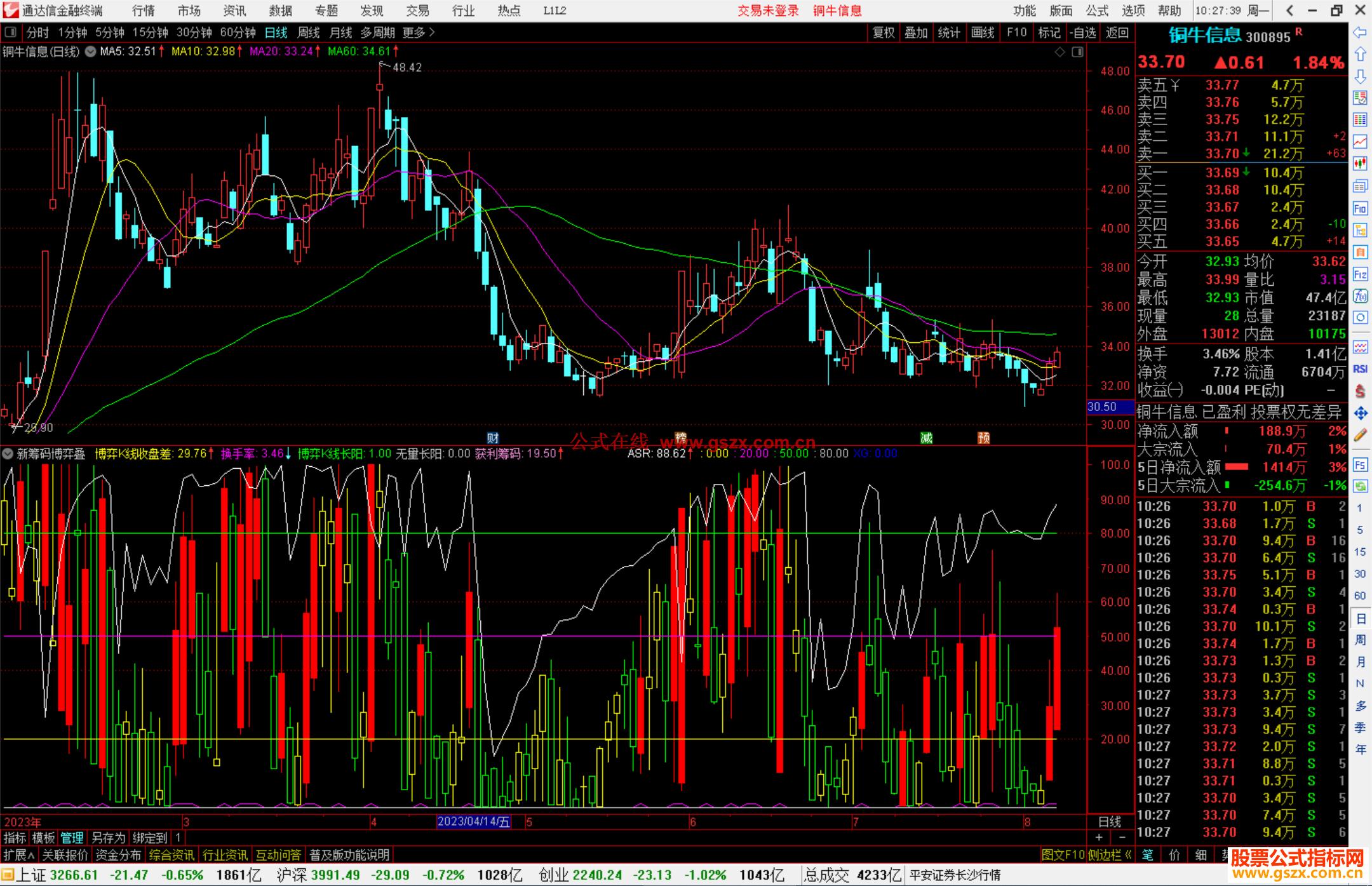The width and height of the screenshot is (1372, 886).
Task: Open the 复权 dropdown
Action: tap(884, 32)
